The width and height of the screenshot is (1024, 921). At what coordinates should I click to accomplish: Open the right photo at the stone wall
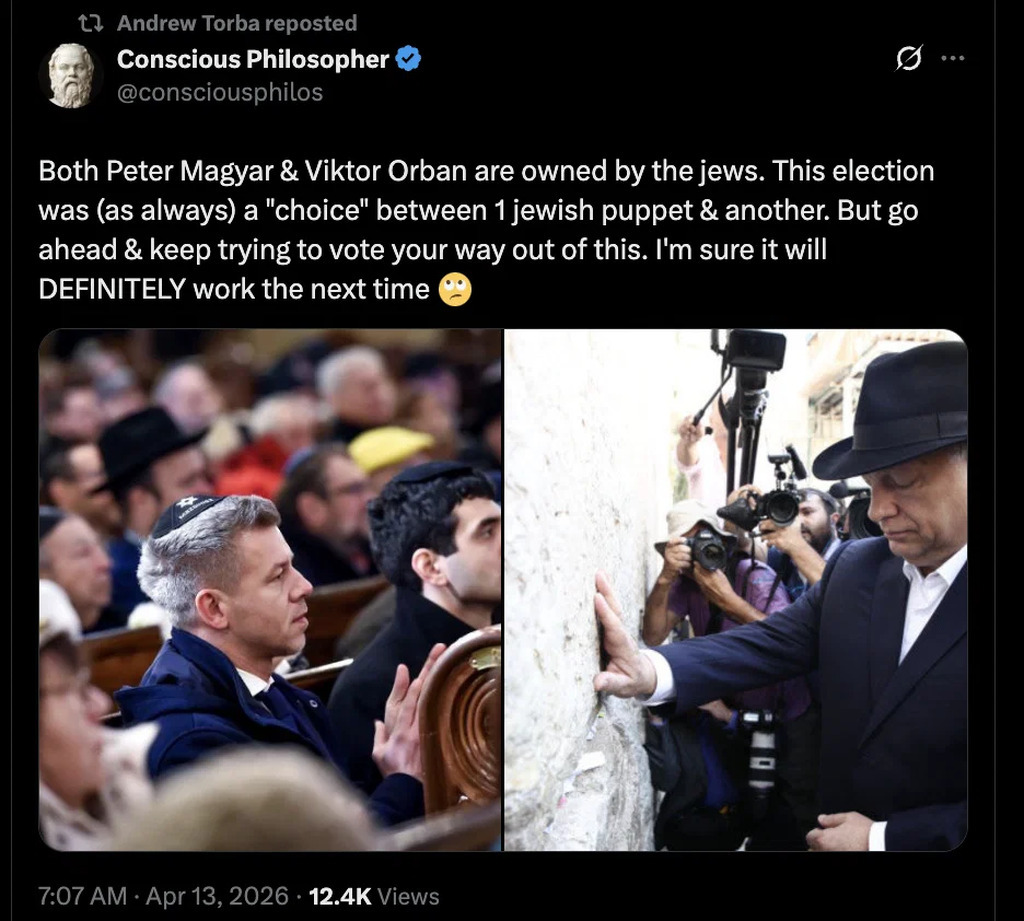point(736,590)
